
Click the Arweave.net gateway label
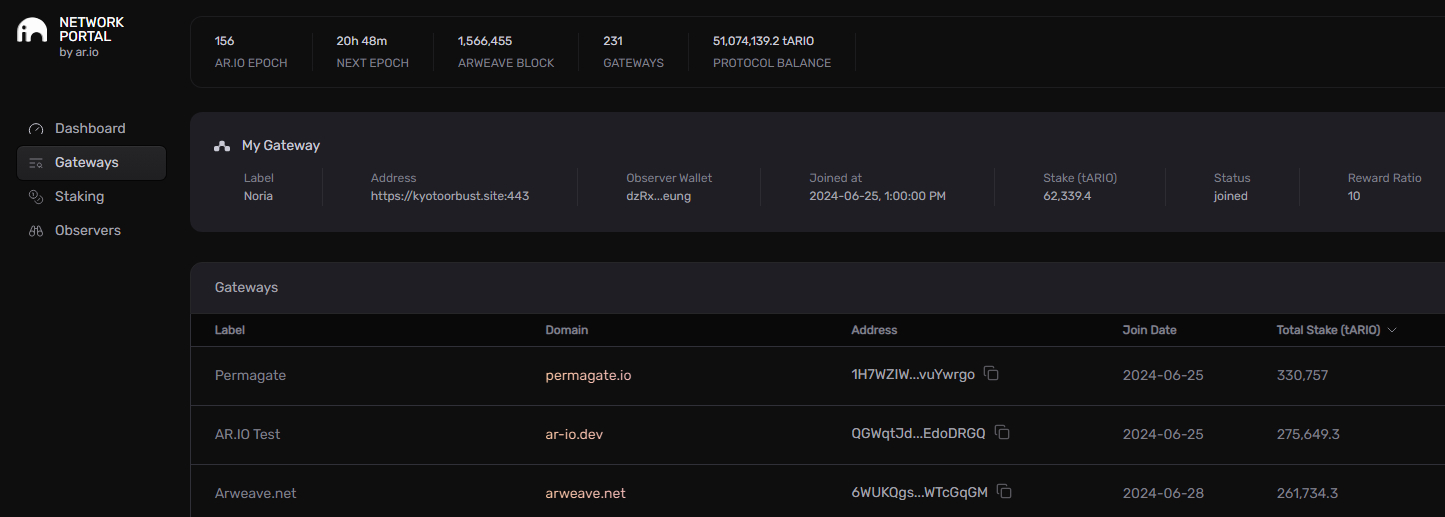point(256,494)
